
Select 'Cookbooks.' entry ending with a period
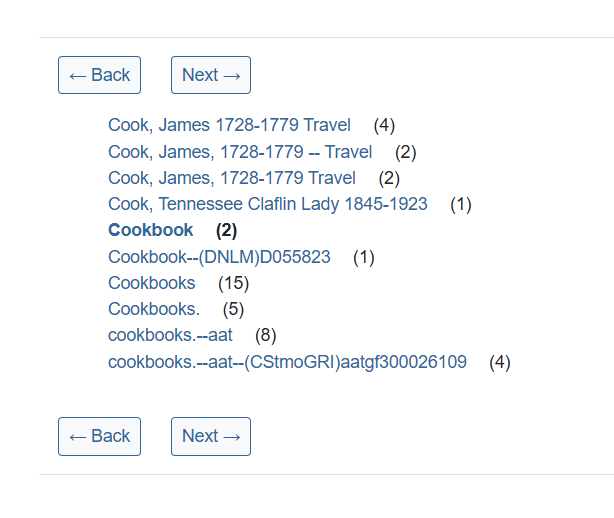coord(154,309)
